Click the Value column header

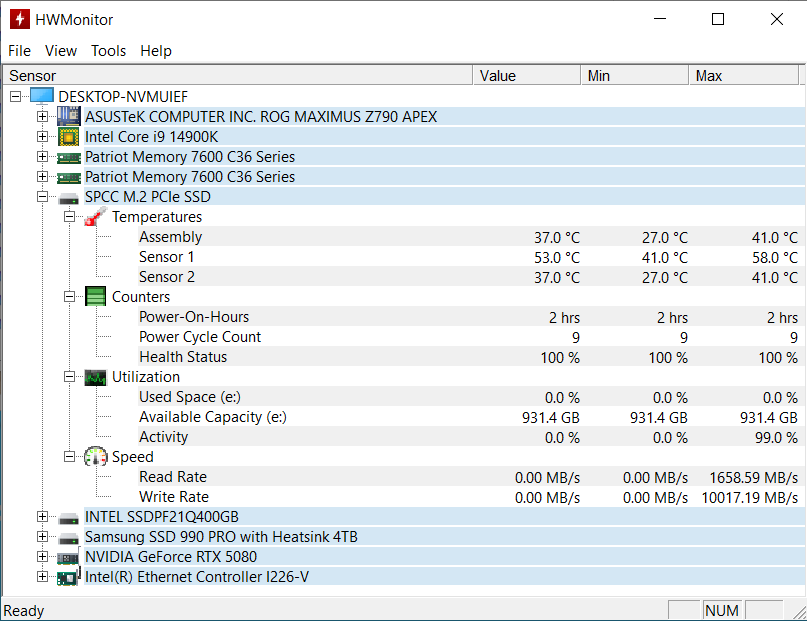click(527, 76)
